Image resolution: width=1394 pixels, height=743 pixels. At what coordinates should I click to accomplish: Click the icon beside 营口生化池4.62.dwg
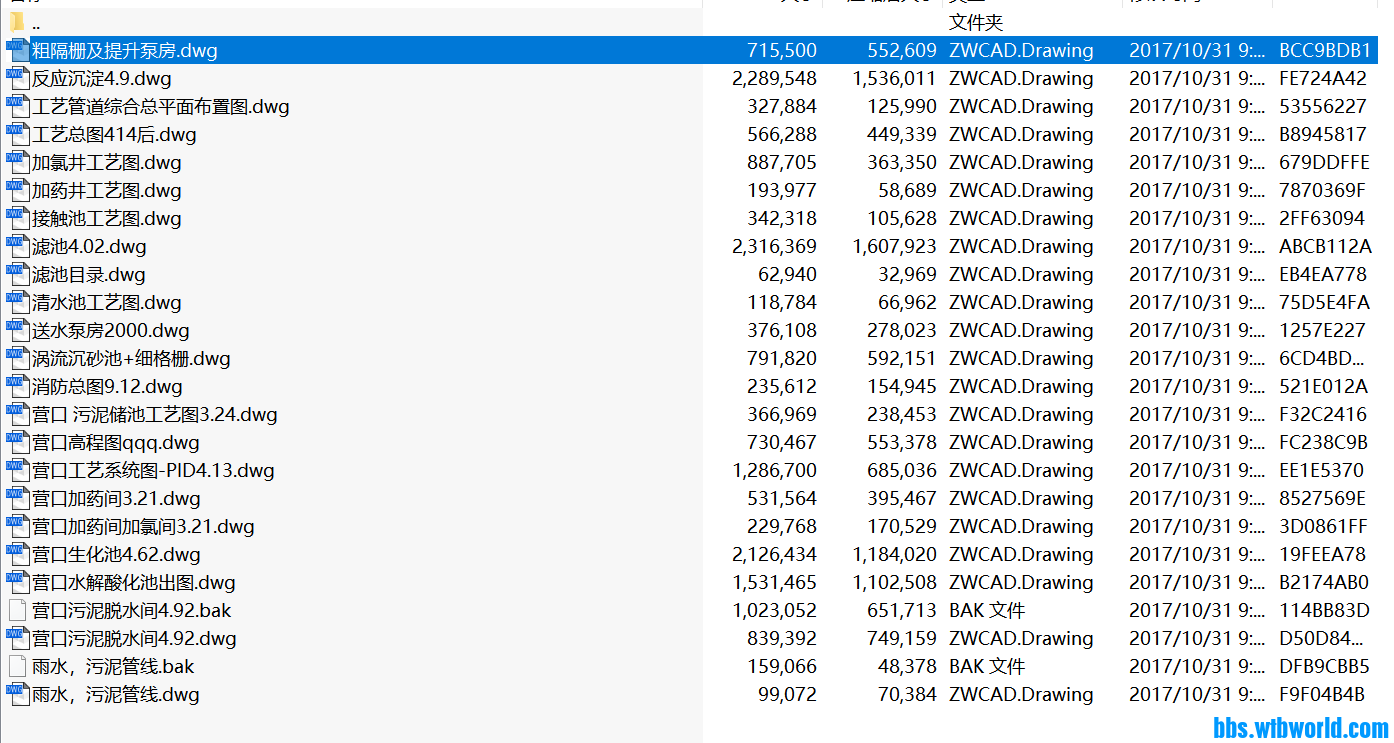pyautogui.click(x=17, y=554)
